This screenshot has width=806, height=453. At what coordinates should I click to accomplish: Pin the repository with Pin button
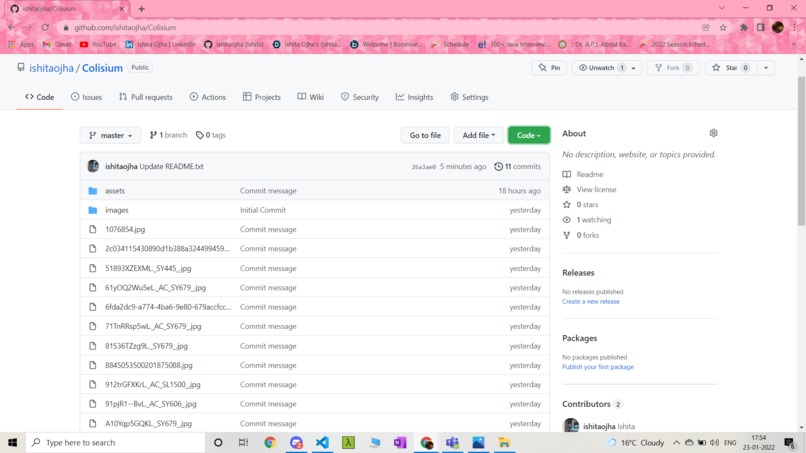(x=549, y=68)
